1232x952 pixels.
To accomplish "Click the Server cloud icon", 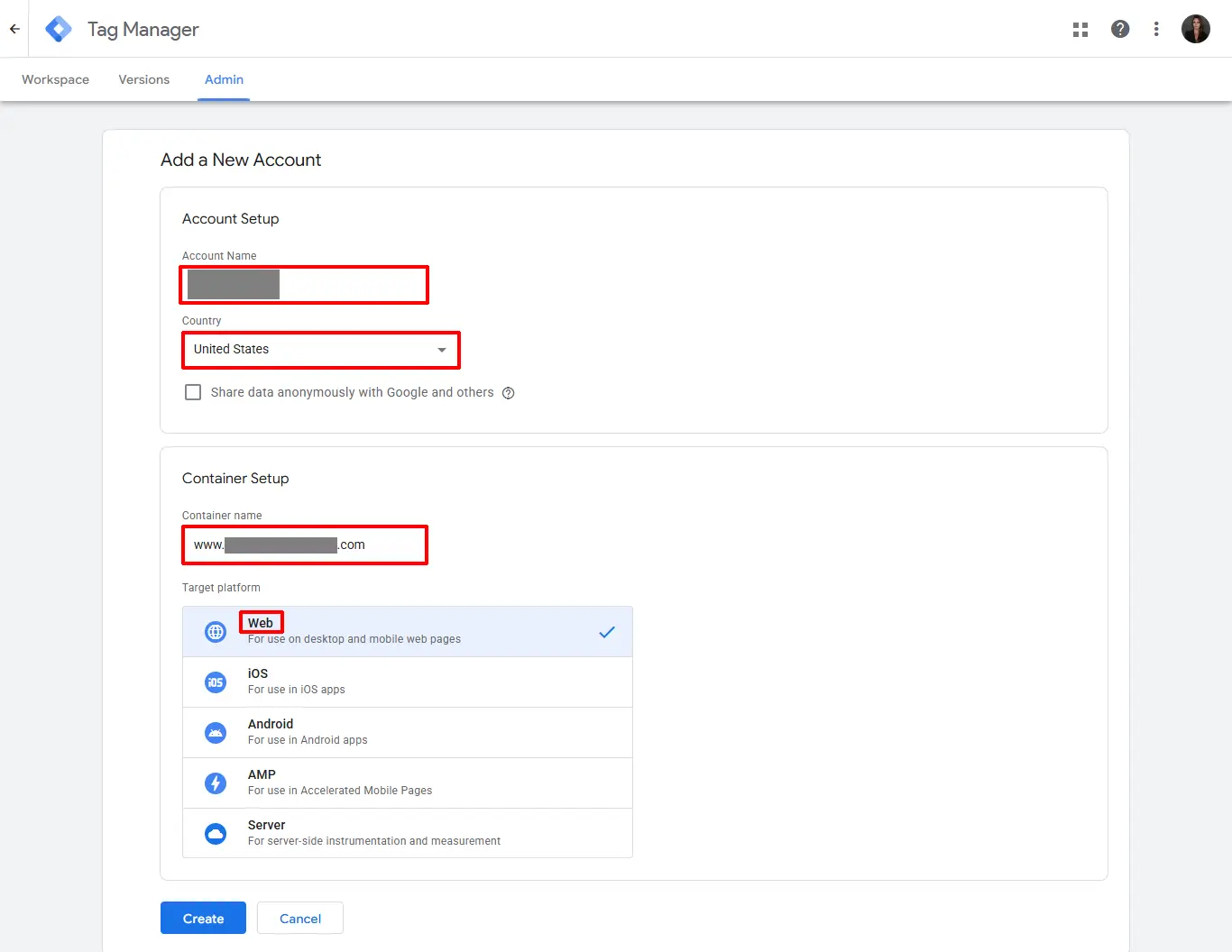I will pyautogui.click(x=216, y=834).
